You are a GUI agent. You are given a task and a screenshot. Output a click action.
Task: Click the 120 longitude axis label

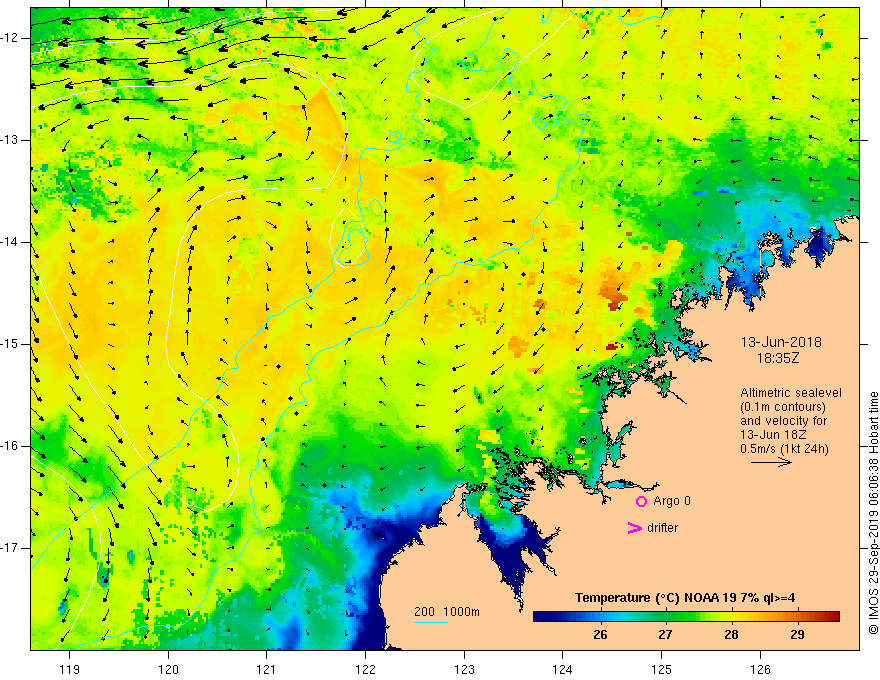[168, 669]
